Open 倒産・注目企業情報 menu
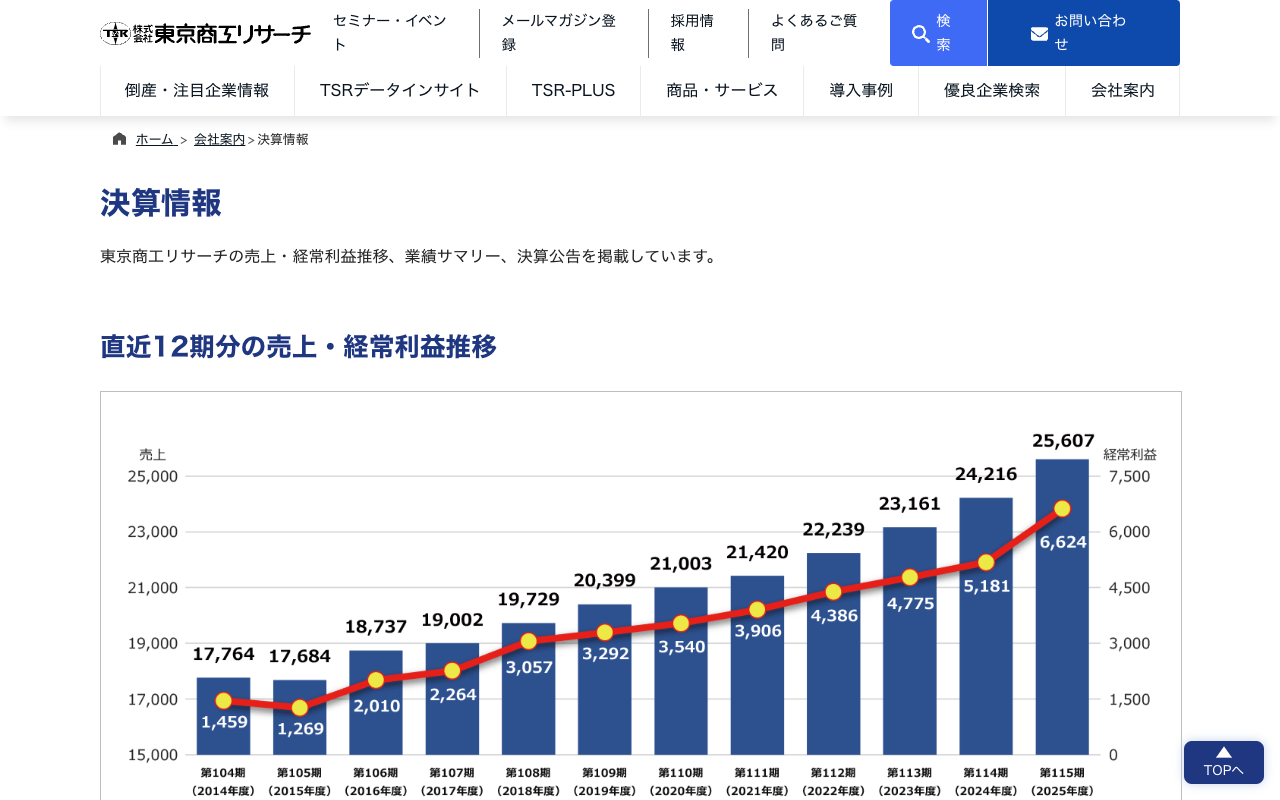This screenshot has height=800, width=1280. coord(197,90)
